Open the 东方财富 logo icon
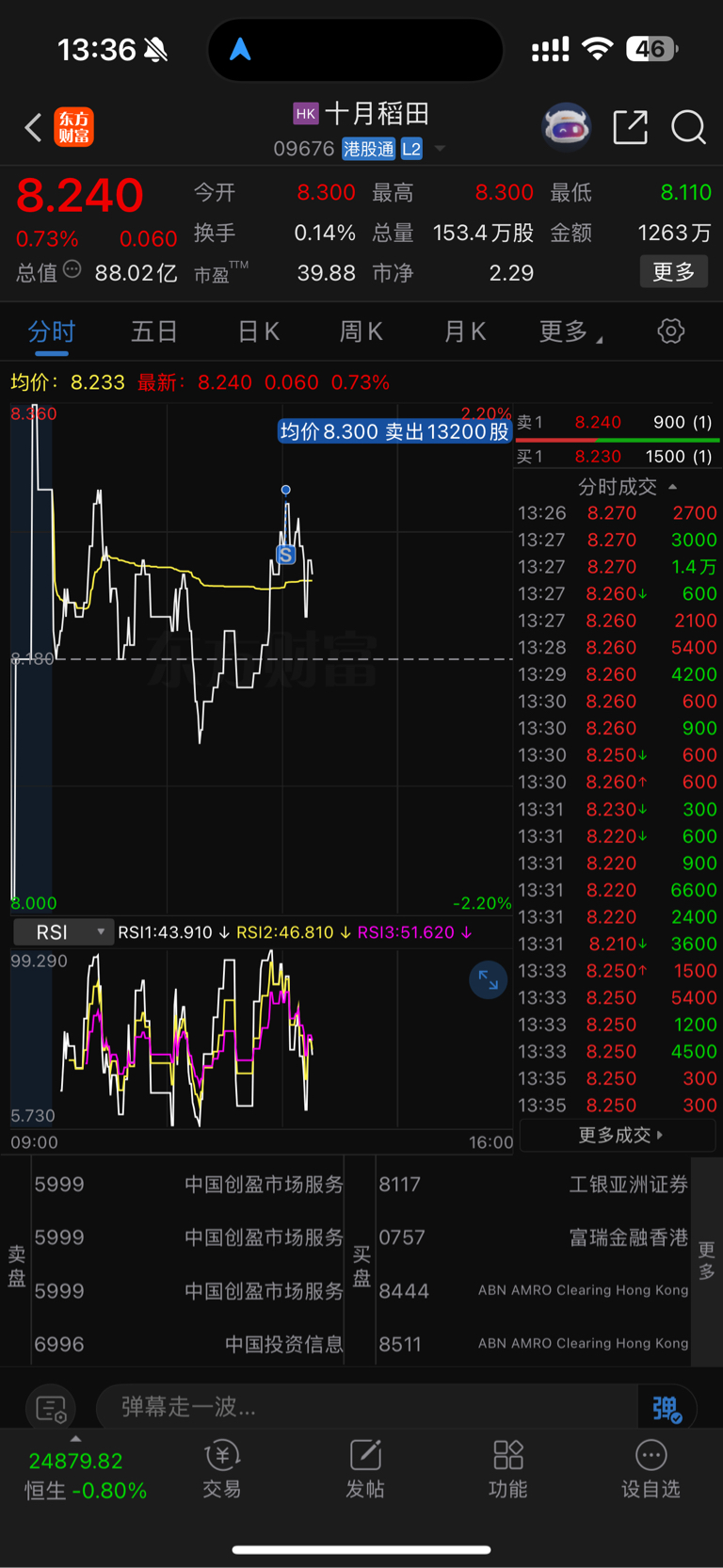 (74, 127)
